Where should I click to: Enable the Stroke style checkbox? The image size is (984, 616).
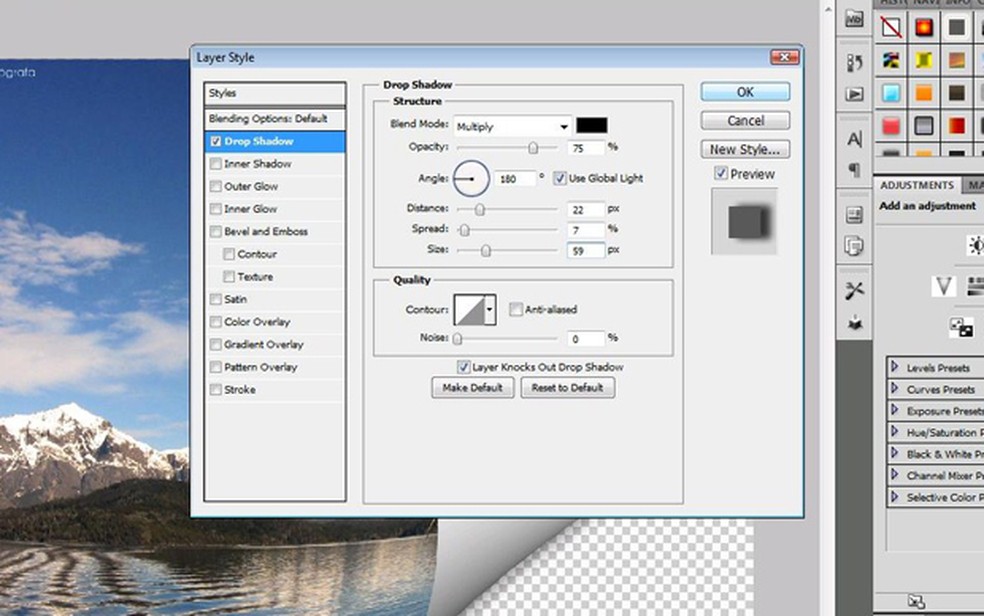click(216, 390)
